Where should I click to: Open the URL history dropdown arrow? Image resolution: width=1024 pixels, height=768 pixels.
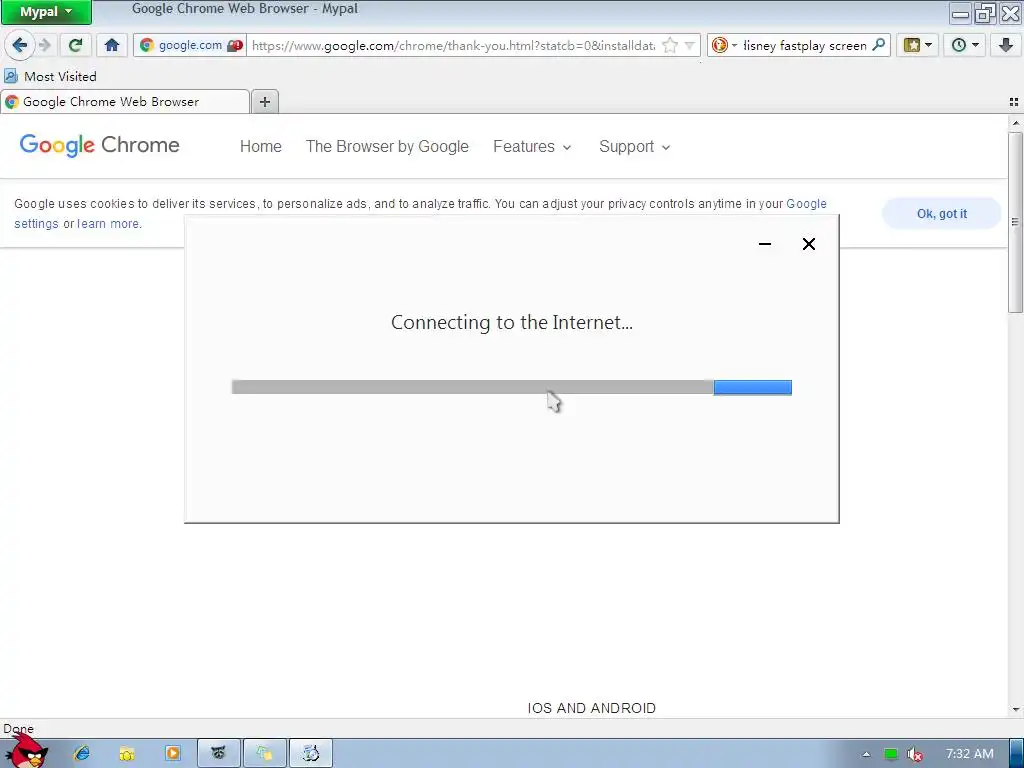tap(689, 45)
